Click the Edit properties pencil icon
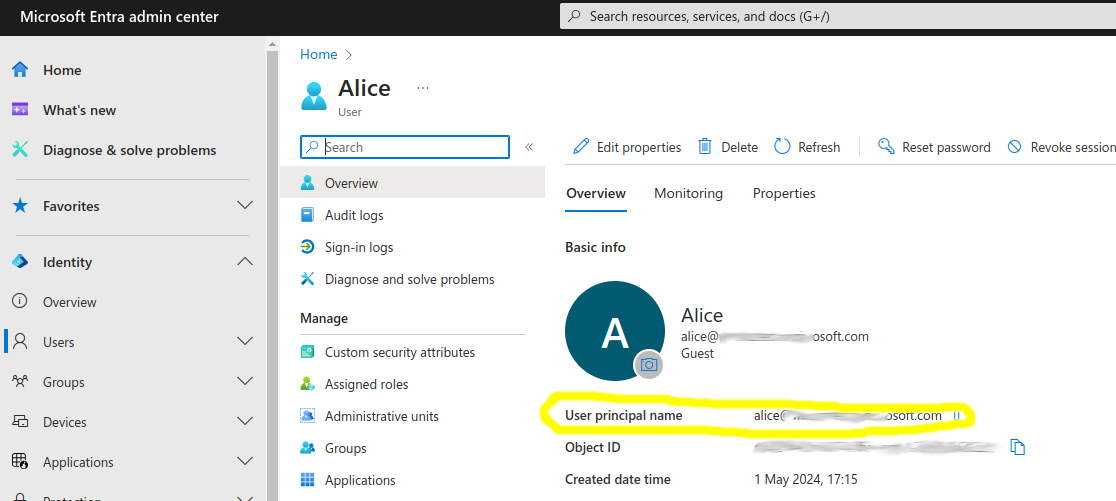This screenshot has height=501, width=1116. click(x=581, y=147)
